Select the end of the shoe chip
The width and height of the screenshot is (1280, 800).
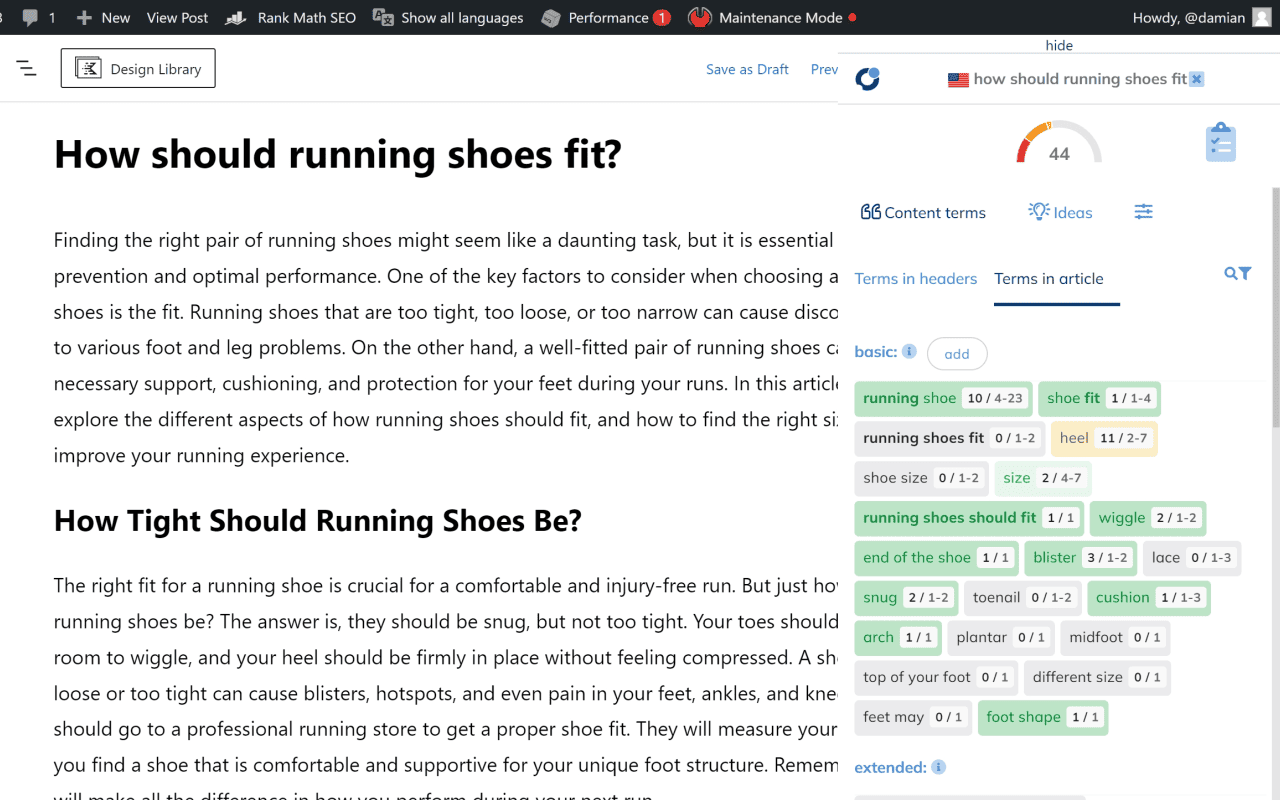click(936, 558)
